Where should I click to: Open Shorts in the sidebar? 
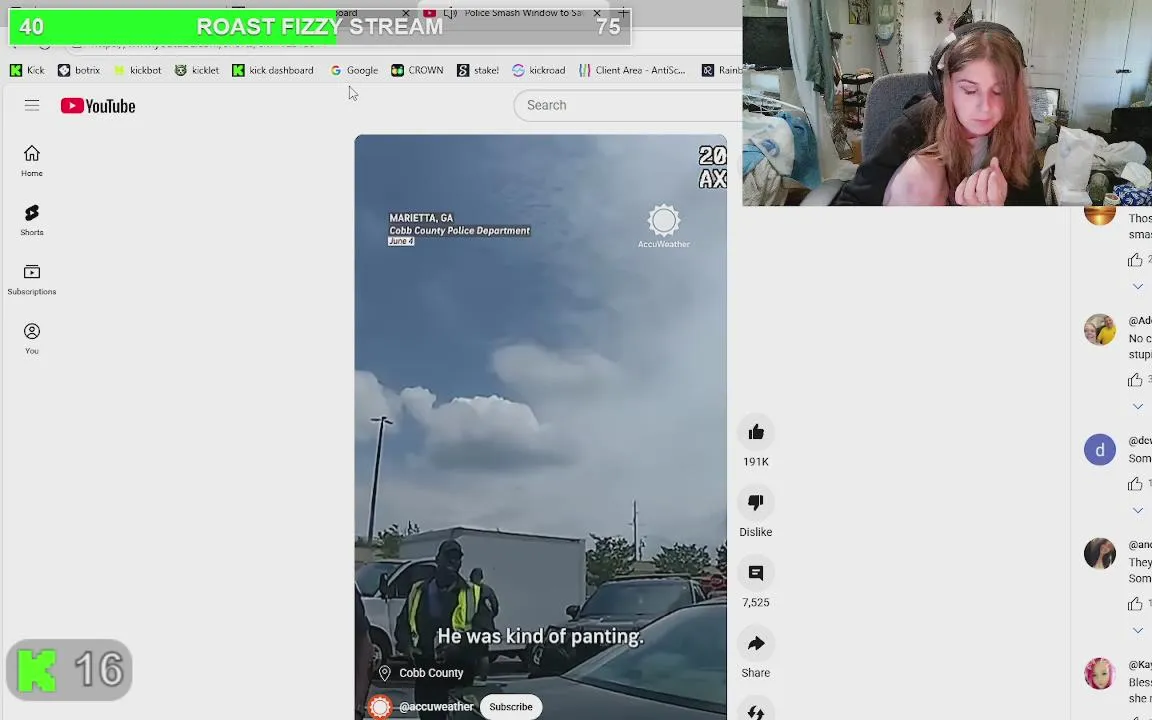(x=32, y=220)
